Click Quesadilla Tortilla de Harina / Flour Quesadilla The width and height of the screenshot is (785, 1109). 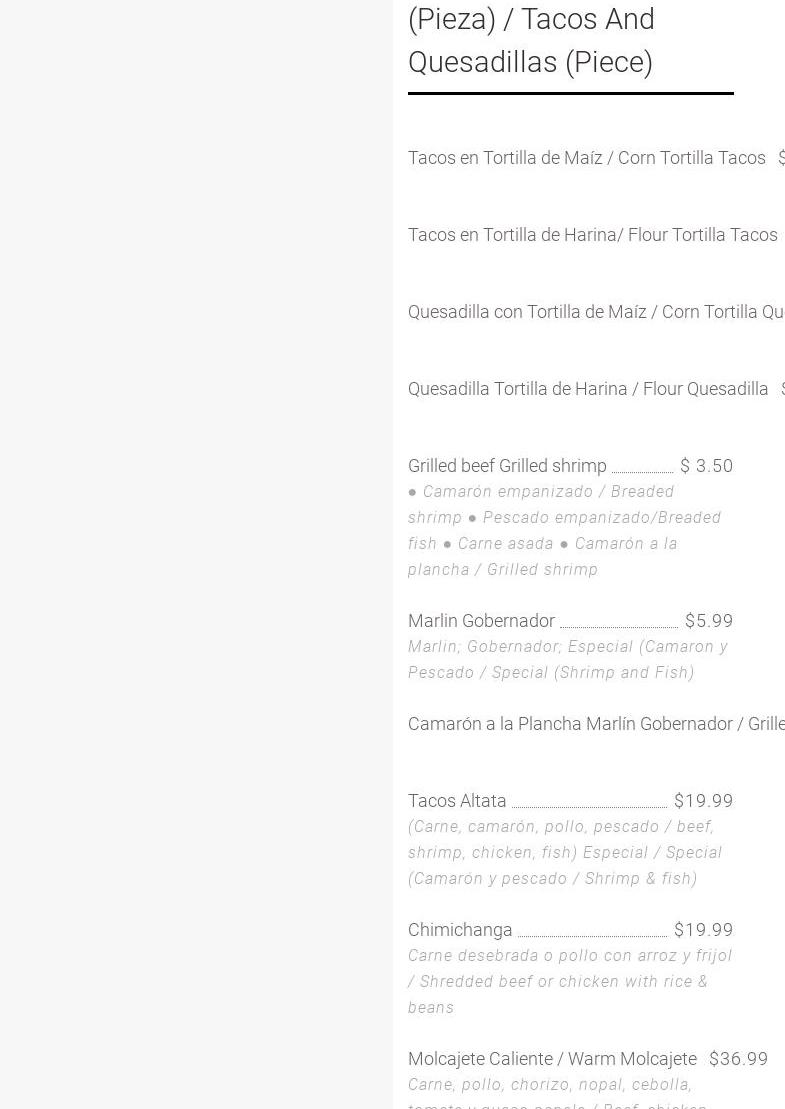coord(588,389)
